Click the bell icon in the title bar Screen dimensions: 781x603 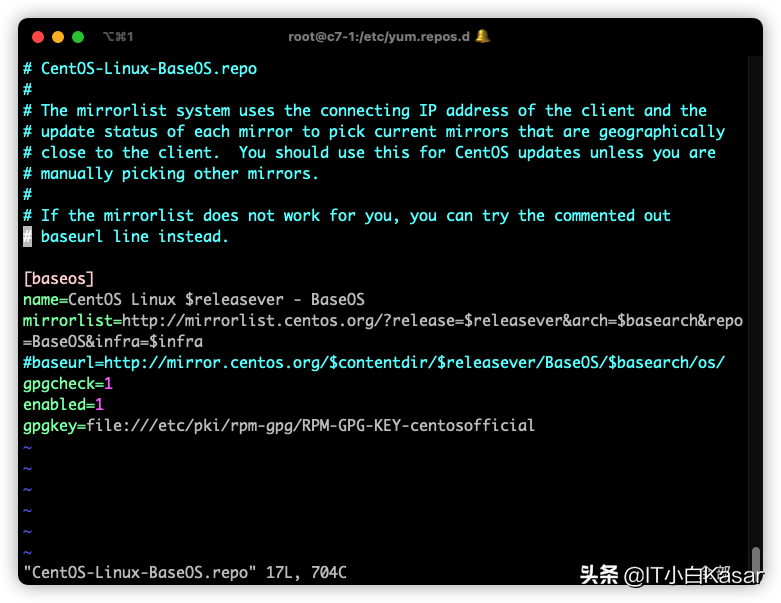(x=483, y=36)
